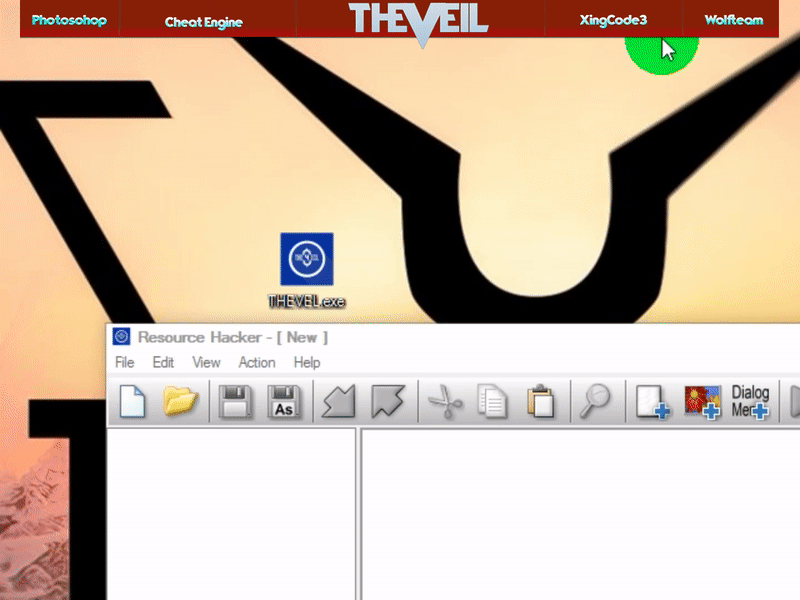Open the Help menu
This screenshot has height=600, width=800.
click(x=307, y=362)
